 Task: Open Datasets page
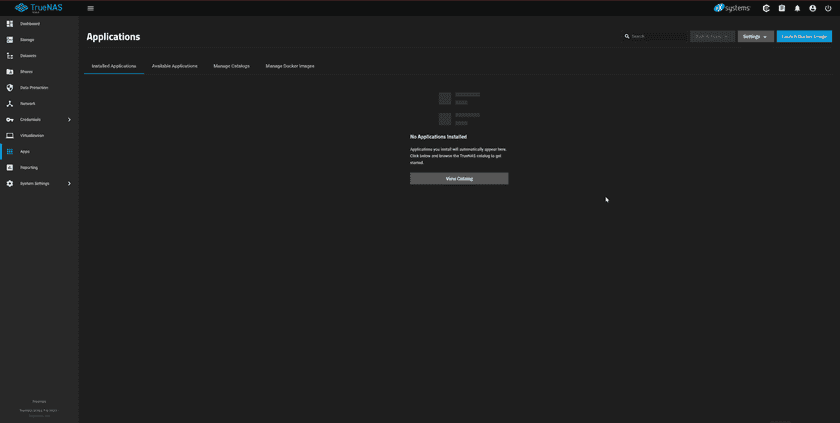pyautogui.click(x=27, y=56)
